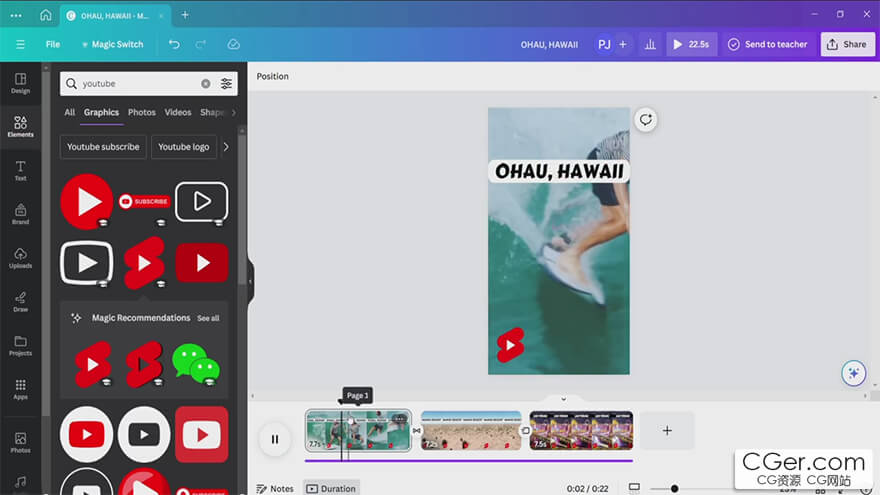Image resolution: width=880 pixels, height=495 pixels.
Task: Open the Elements panel
Action: click(20, 127)
